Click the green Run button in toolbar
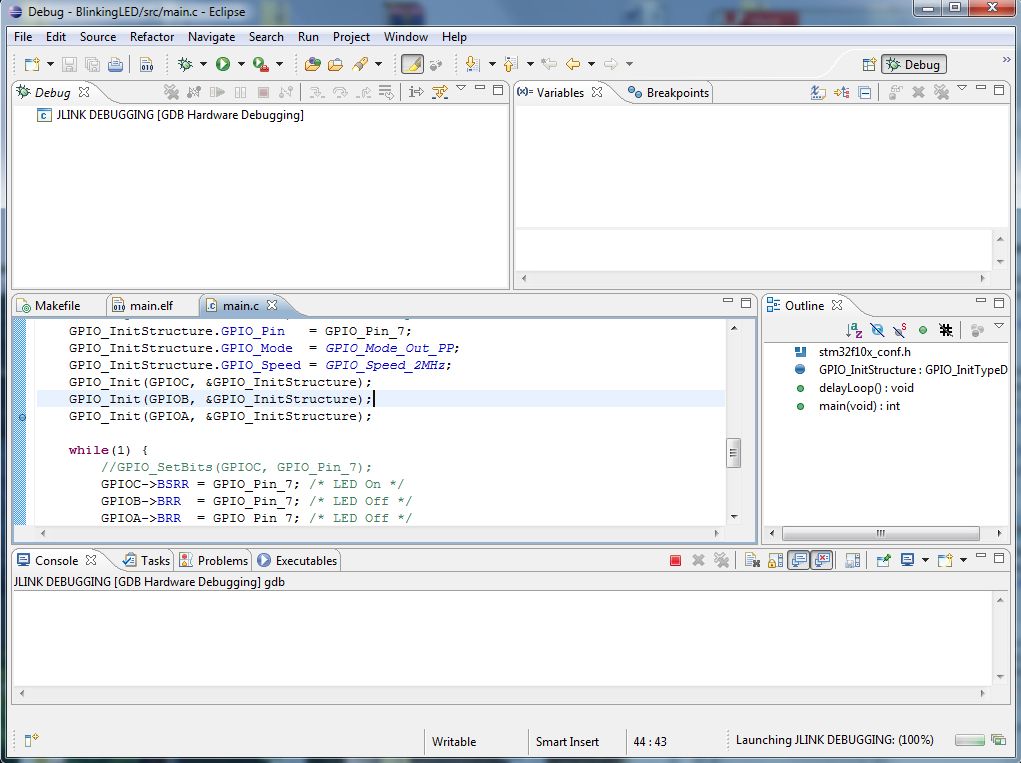Screen dimensions: 1021x763 pos(222,64)
